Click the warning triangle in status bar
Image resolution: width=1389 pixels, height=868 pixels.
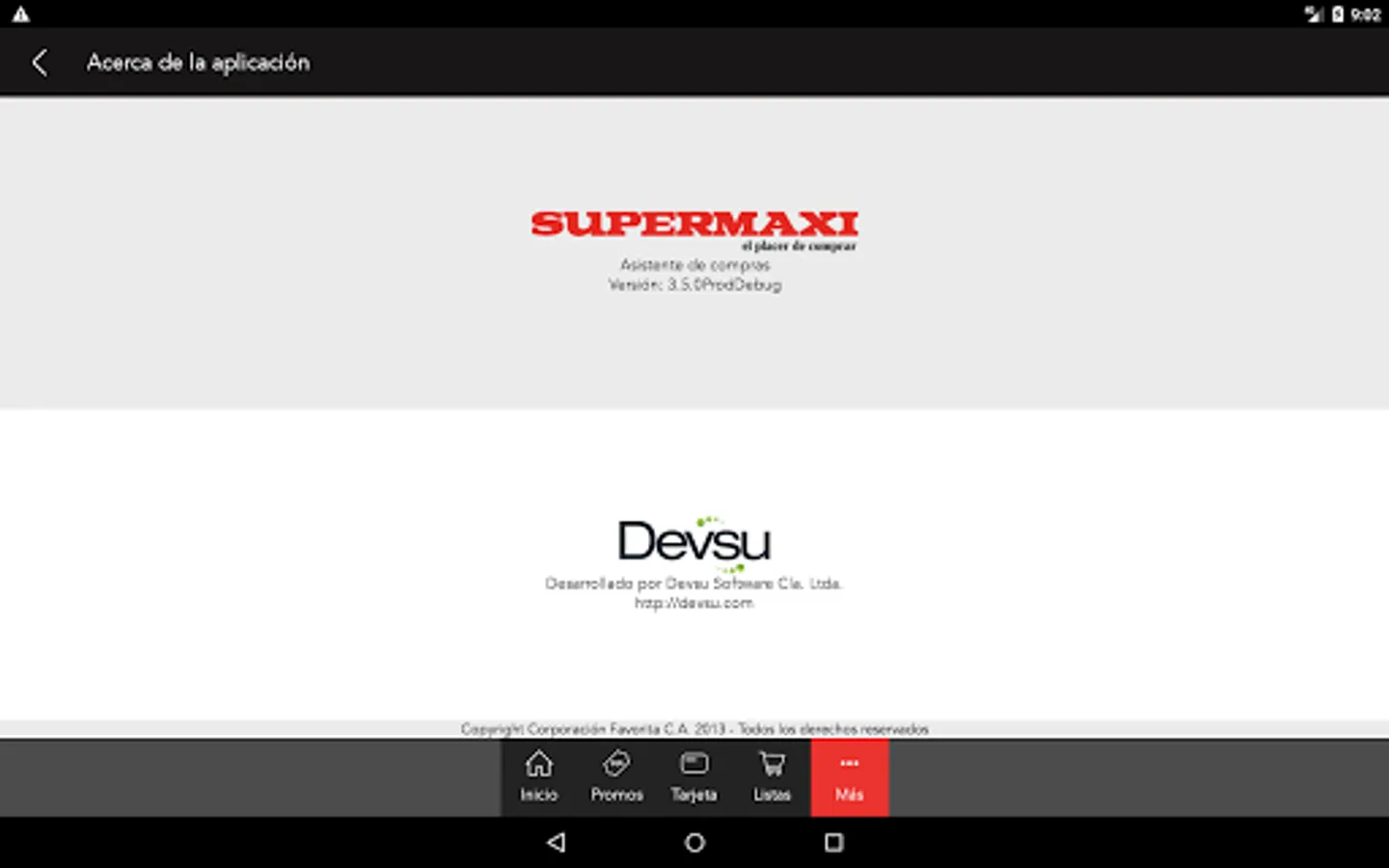(20, 14)
